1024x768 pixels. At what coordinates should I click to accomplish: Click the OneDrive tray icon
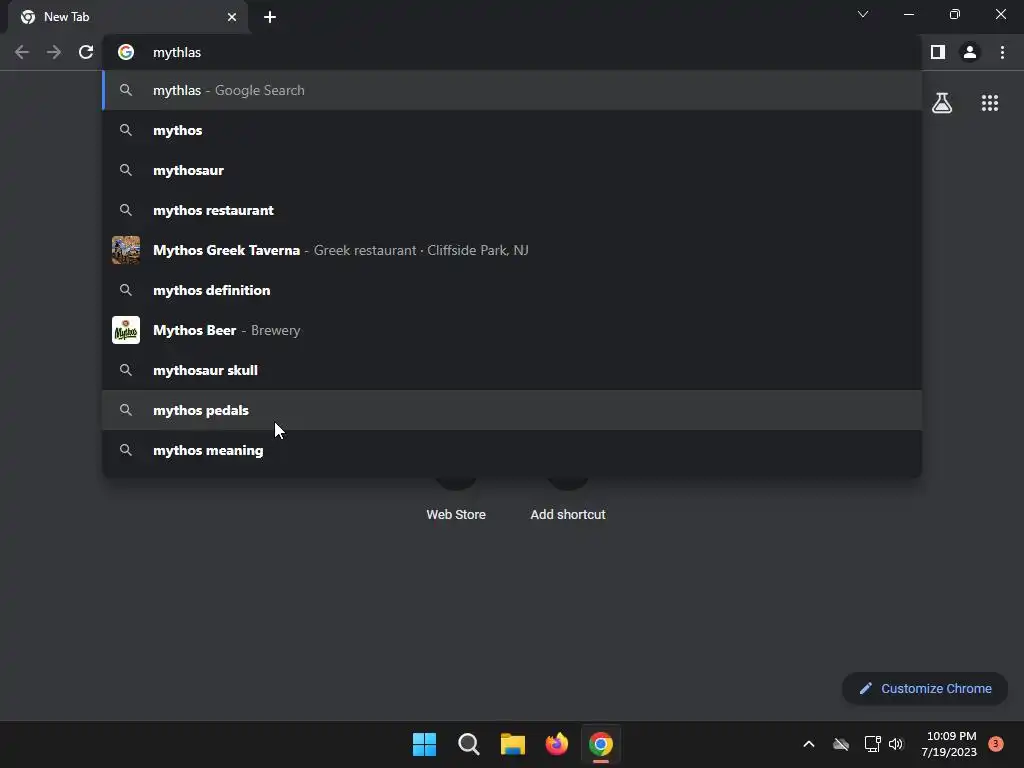(x=841, y=744)
